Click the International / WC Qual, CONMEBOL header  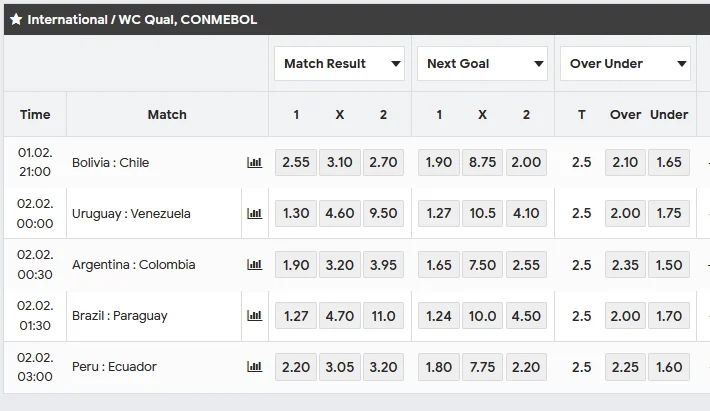tap(142, 19)
